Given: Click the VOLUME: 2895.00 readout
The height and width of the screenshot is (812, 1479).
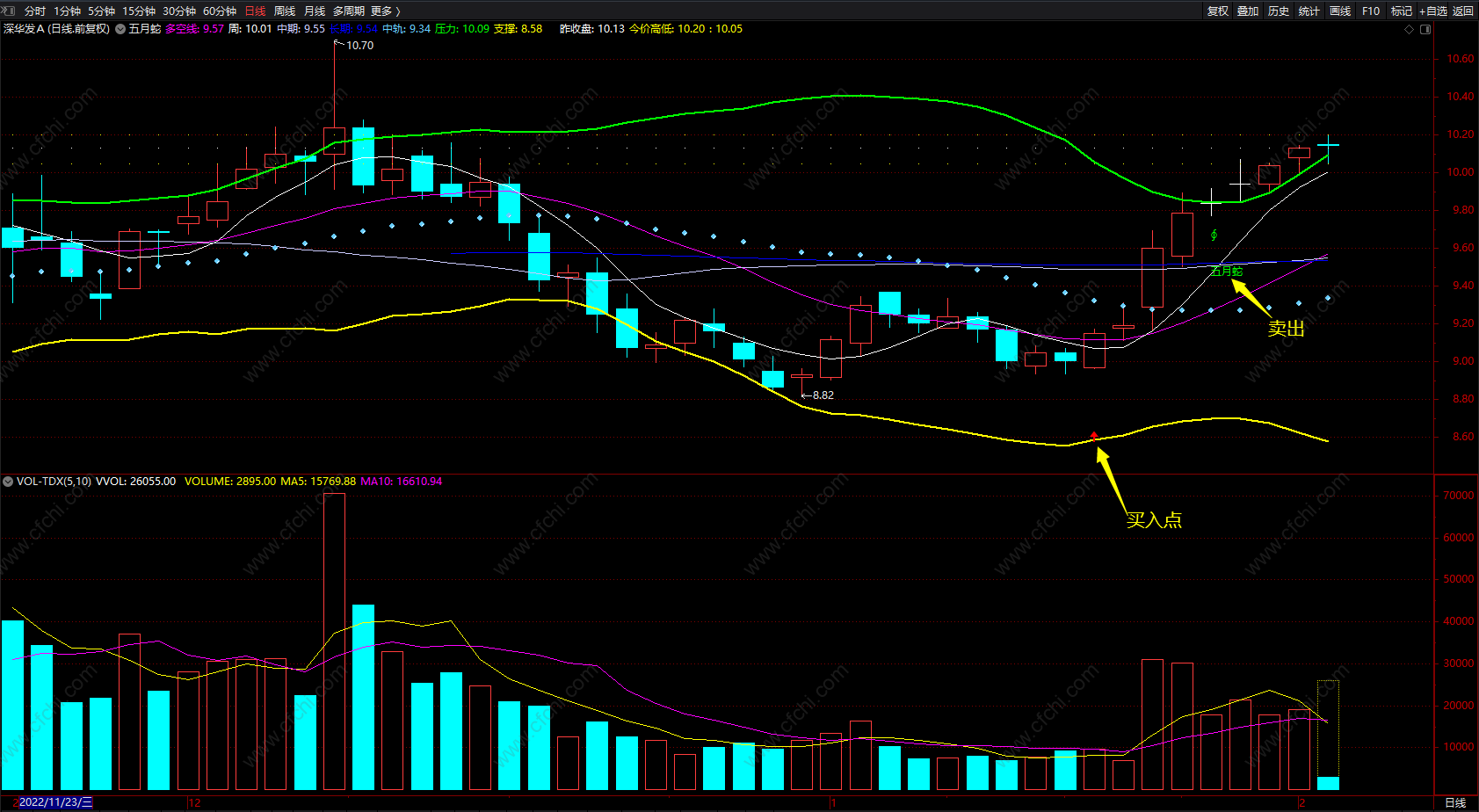Looking at the screenshot, I should [x=230, y=482].
